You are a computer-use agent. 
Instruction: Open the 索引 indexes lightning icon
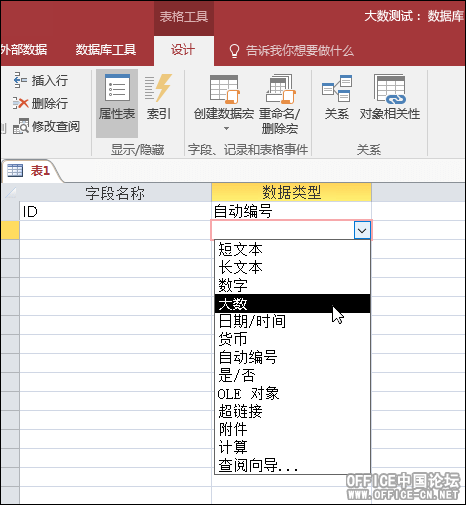click(159, 88)
